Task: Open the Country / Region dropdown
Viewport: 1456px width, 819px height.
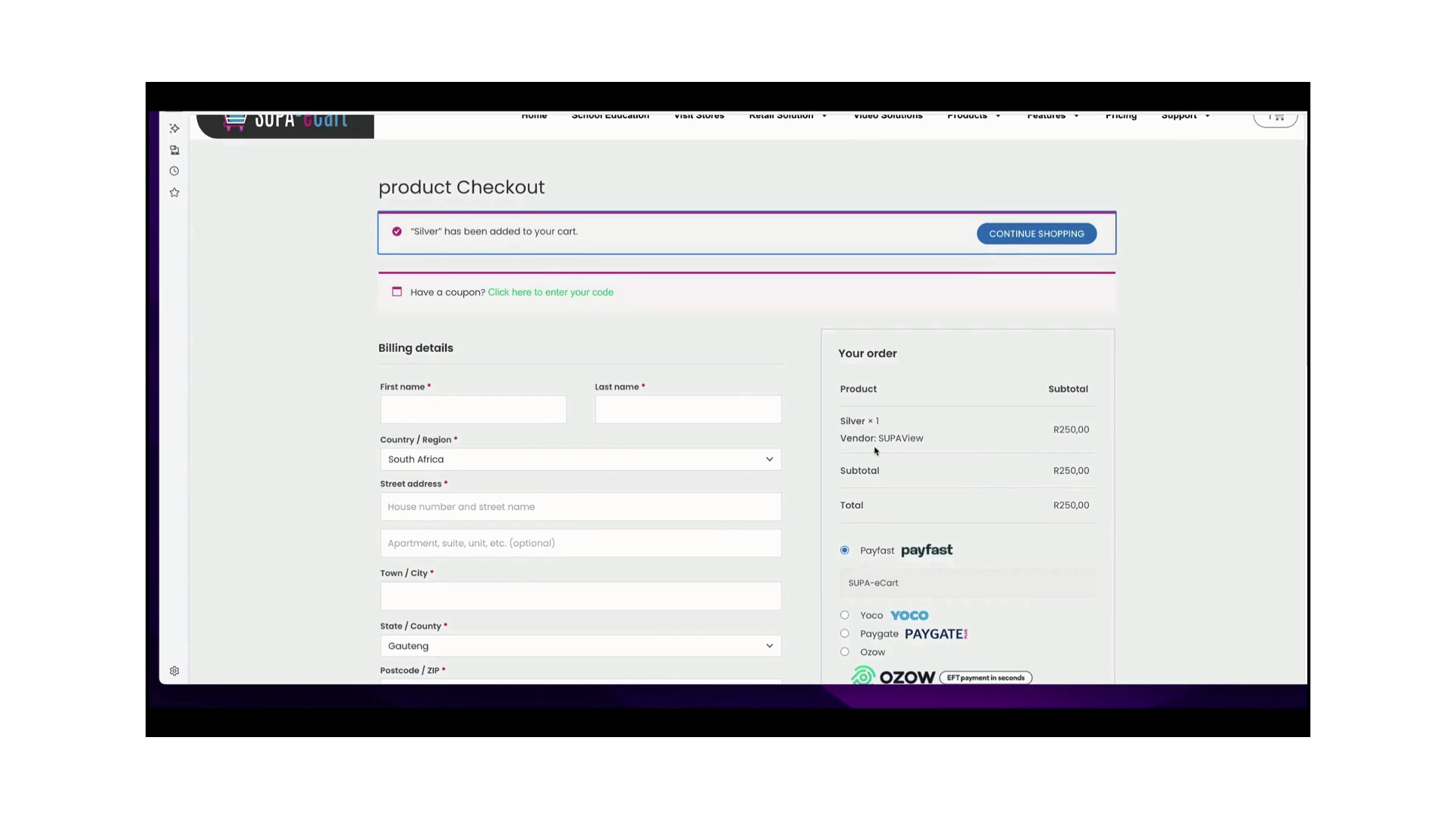Action: 580,460
